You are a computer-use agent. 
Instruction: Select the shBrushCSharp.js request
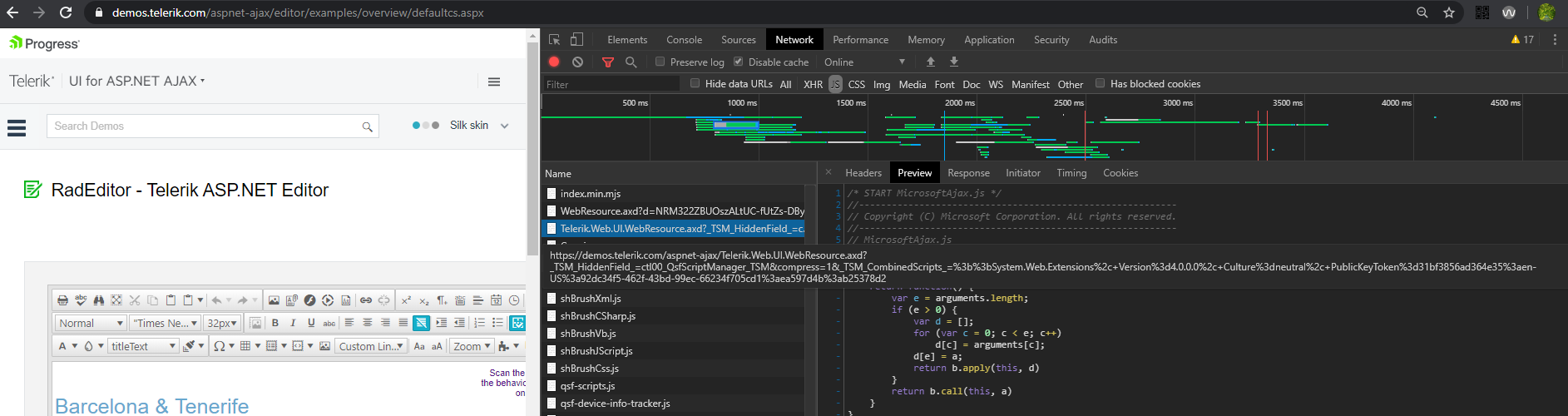click(x=597, y=316)
